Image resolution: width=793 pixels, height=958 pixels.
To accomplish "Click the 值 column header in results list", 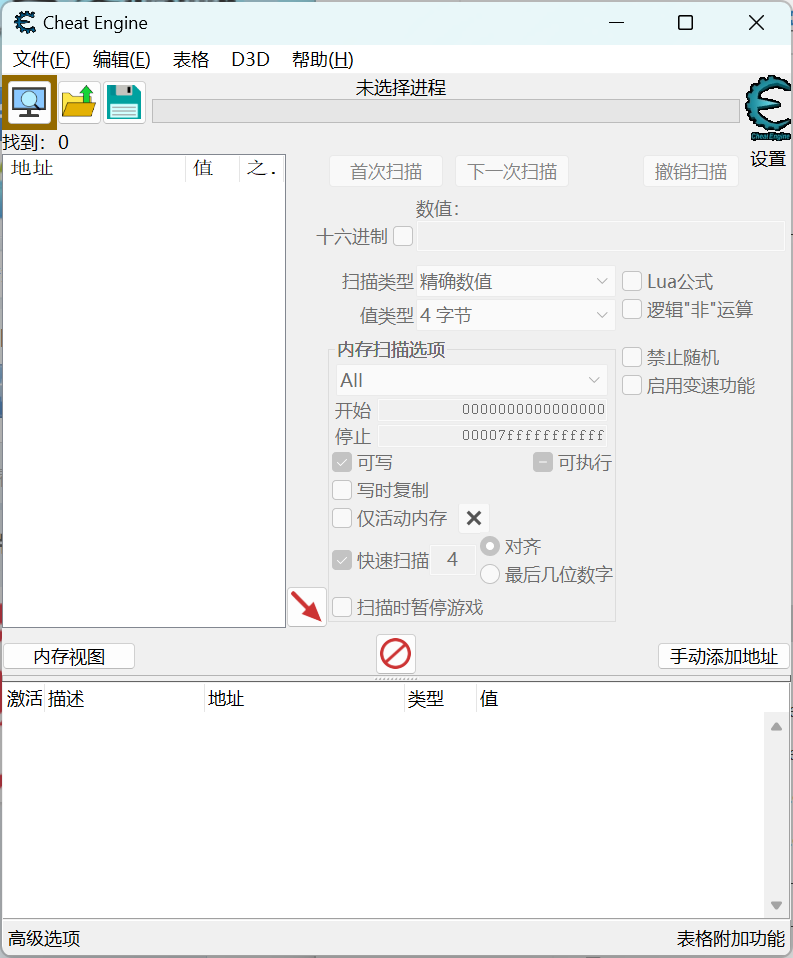I will click(212, 168).
